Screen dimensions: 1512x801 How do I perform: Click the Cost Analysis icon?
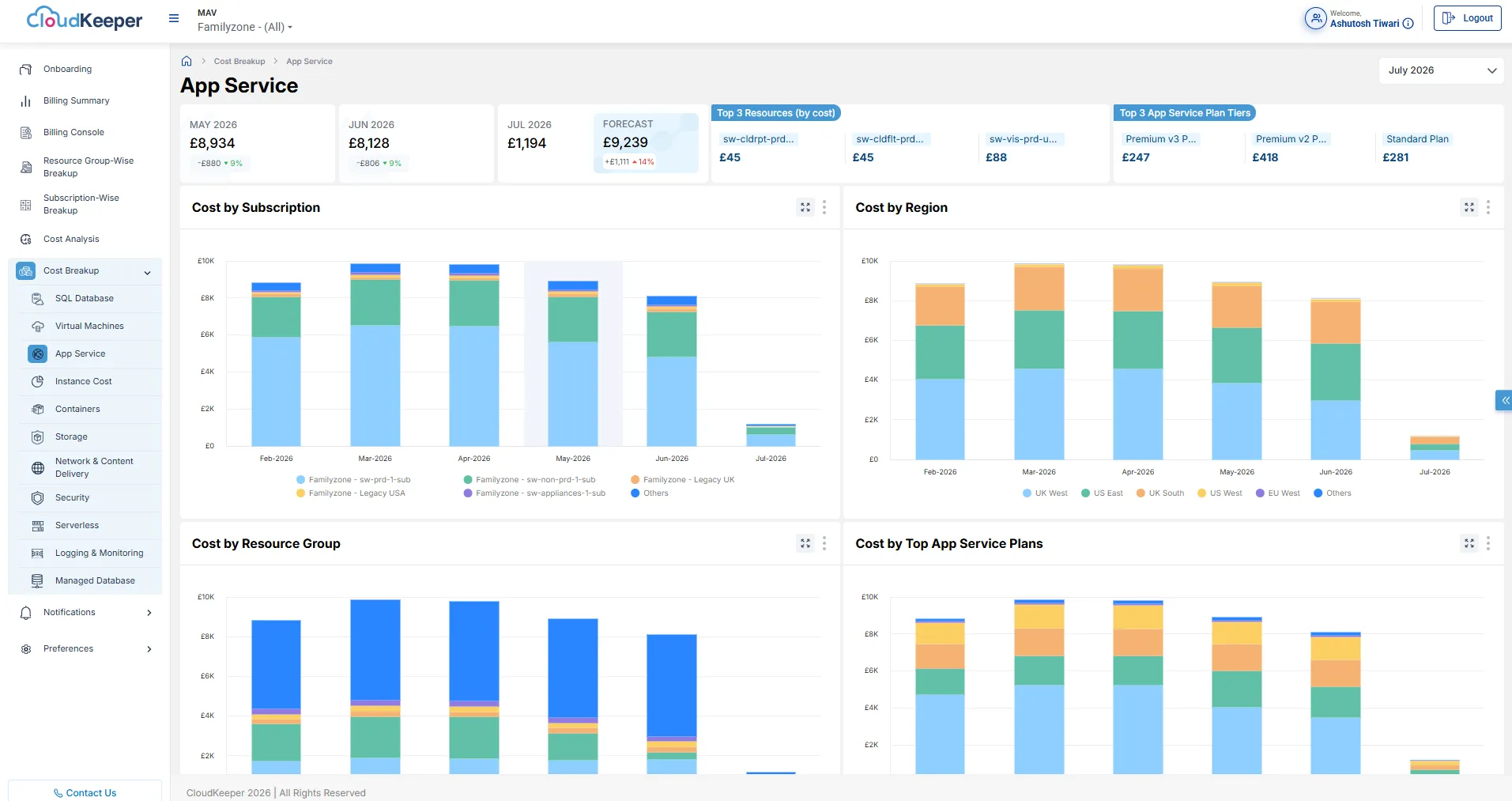pyautogui.click(x=26, y=239)
